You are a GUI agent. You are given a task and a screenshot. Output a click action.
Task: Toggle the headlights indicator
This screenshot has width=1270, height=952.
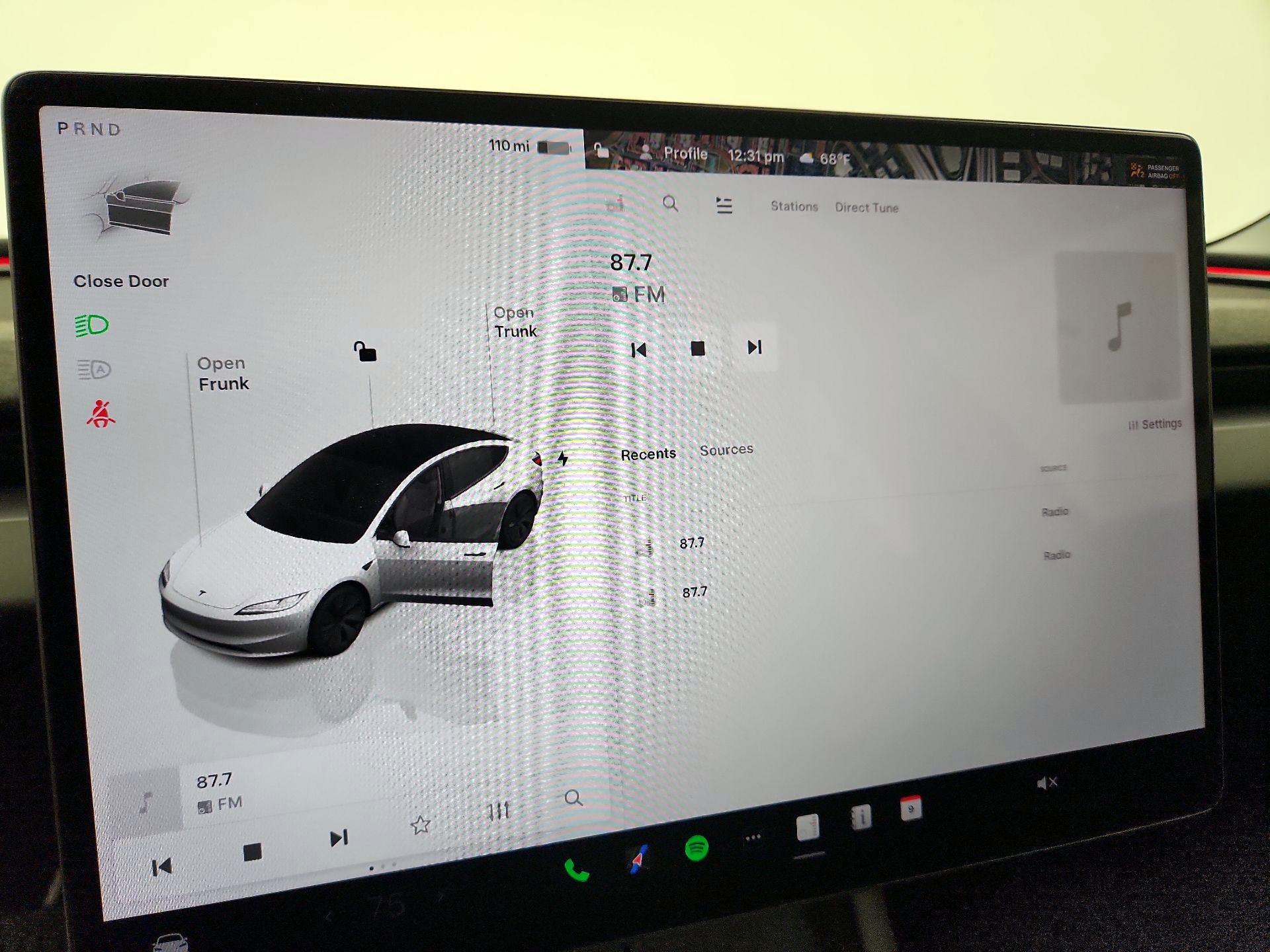[x=92, y=325]
